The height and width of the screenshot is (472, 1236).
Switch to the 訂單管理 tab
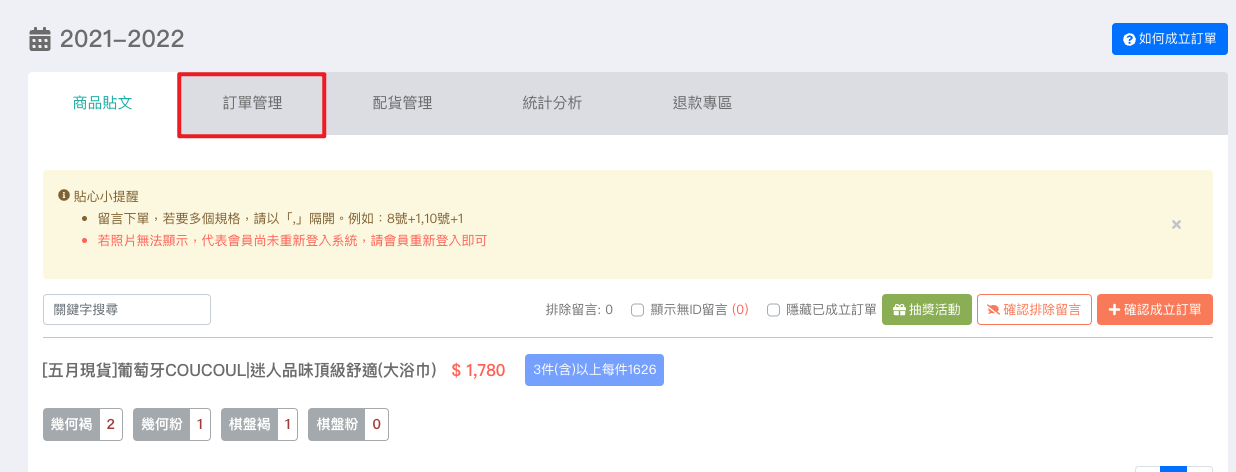pyautogui.click(x=252, y=103)
